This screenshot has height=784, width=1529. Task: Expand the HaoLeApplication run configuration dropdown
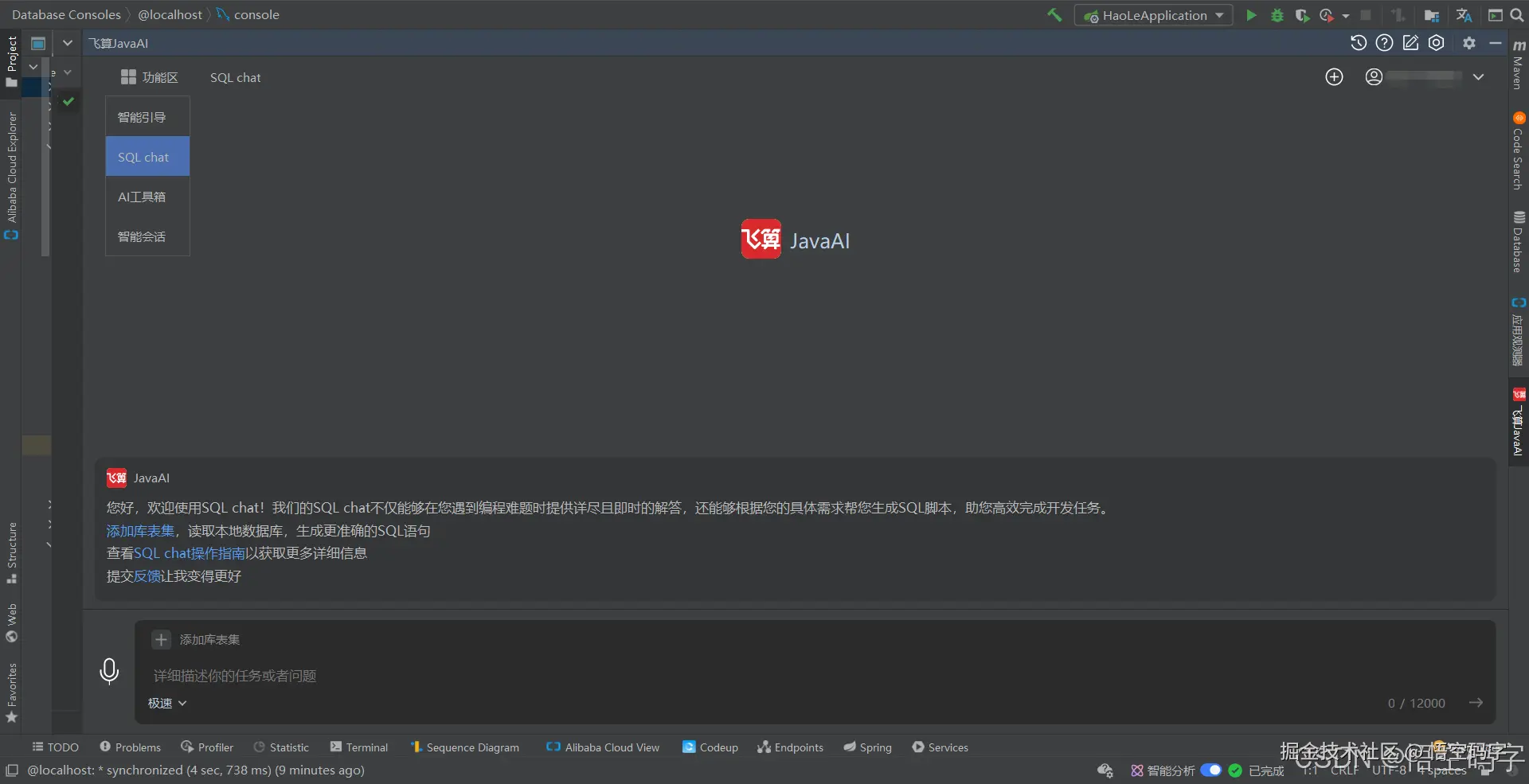coord(1219,15)
